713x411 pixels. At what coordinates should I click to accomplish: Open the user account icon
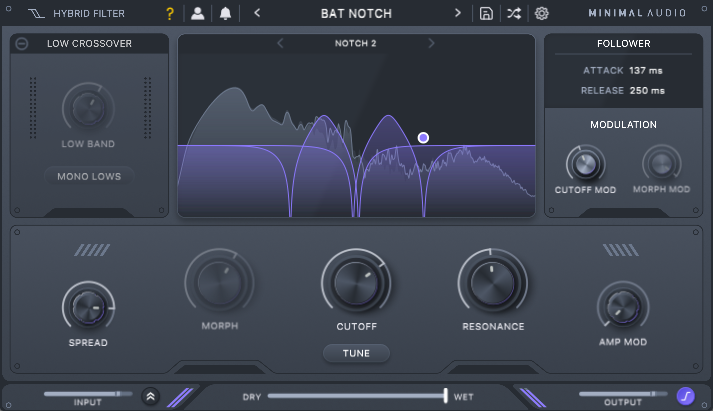[x=198, y=14]
